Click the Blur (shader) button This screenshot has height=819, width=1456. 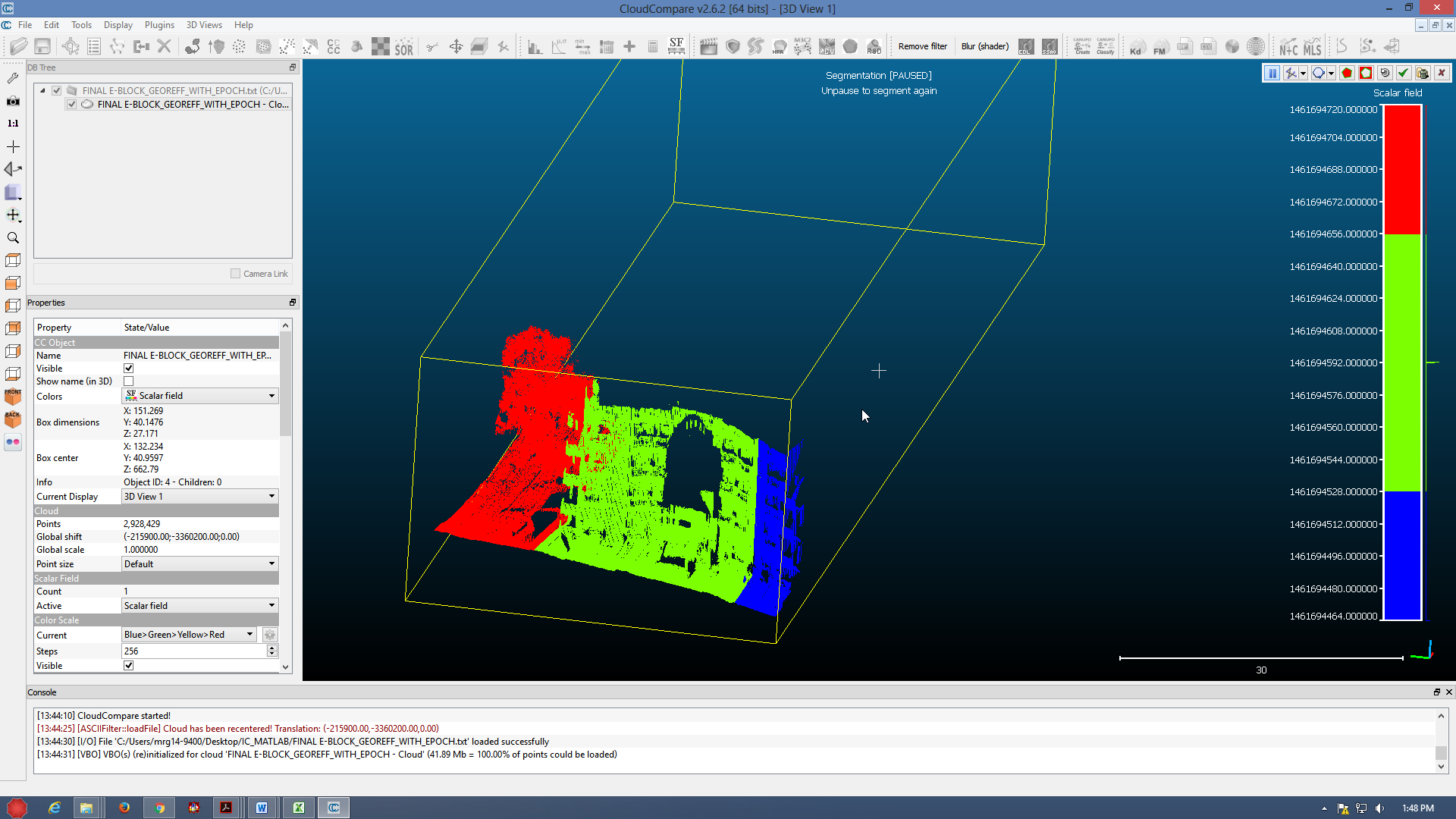coord(984,46)
